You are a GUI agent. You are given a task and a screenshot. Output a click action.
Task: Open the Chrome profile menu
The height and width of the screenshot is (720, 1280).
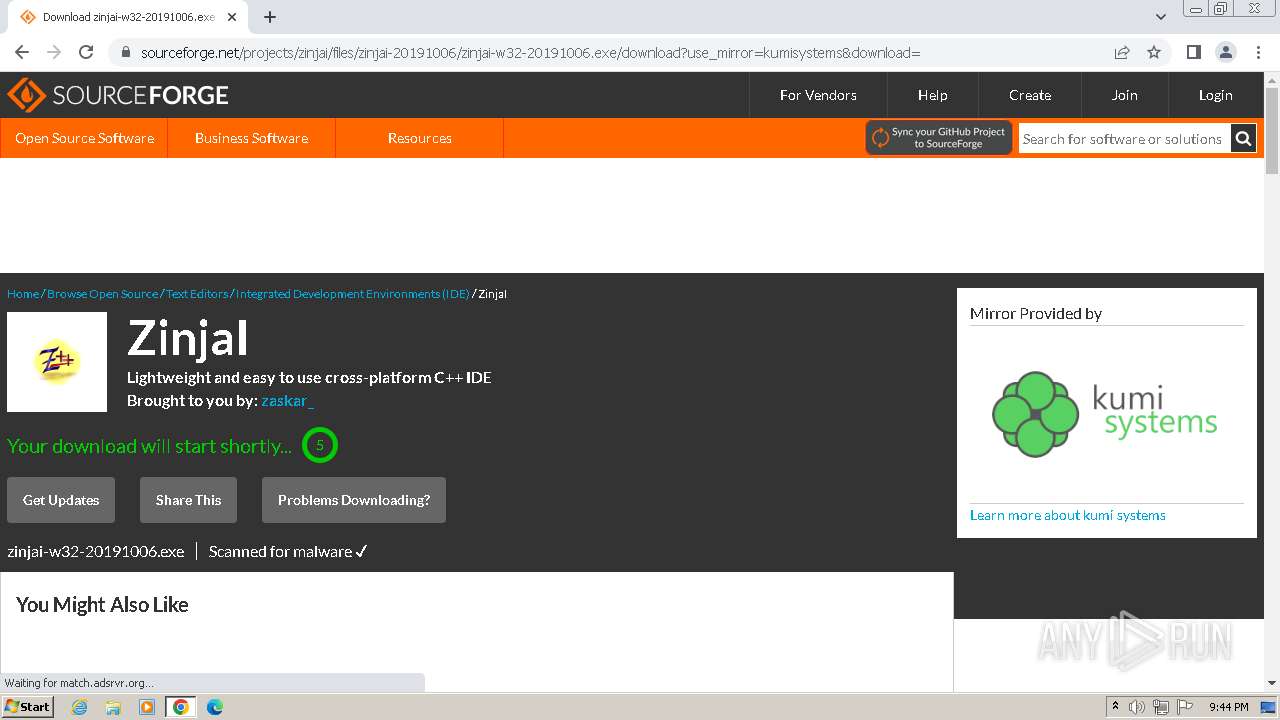pos(1225,52)
